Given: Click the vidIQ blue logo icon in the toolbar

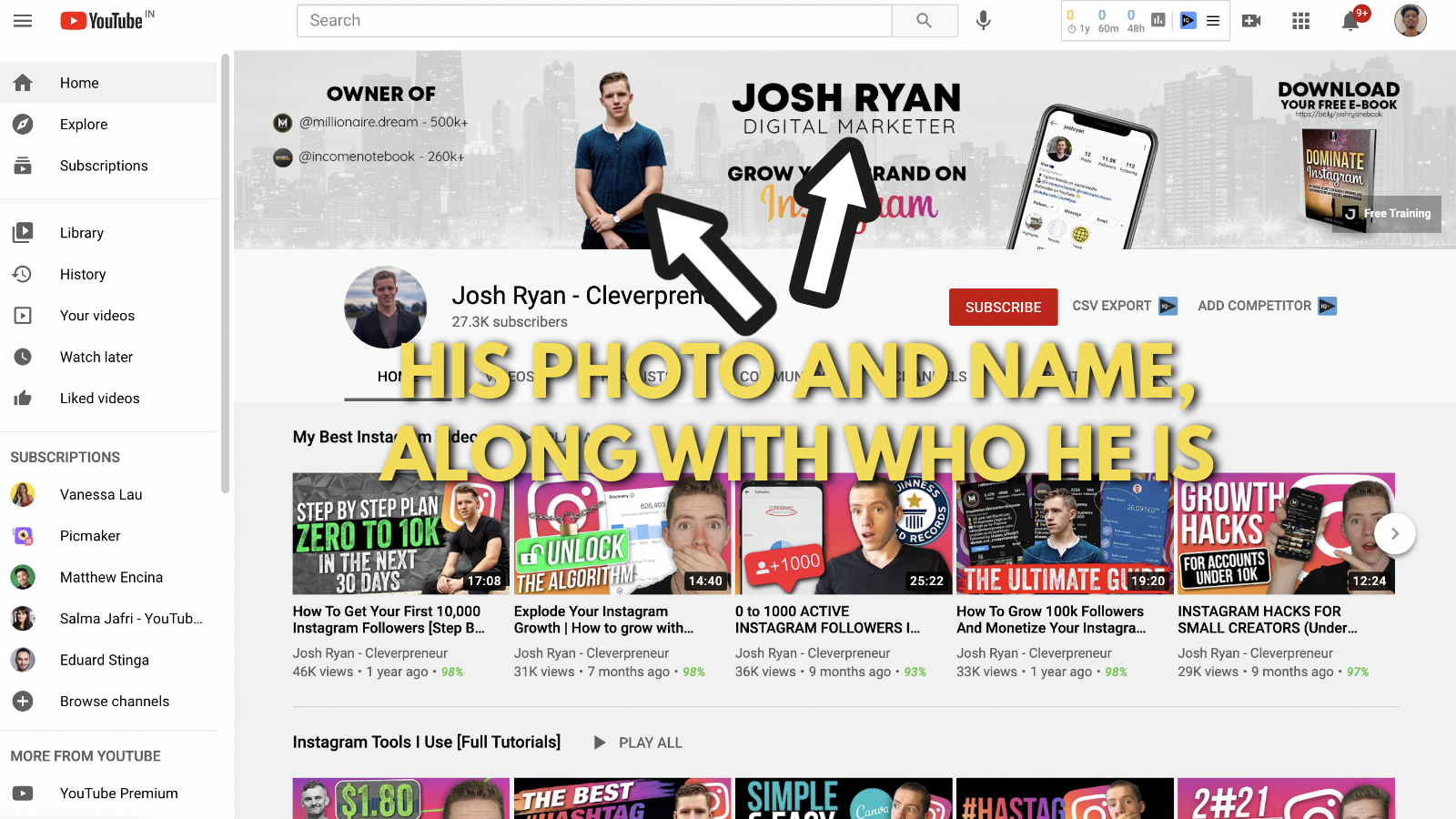Looking at the screenshot, I should (1188, 20).
